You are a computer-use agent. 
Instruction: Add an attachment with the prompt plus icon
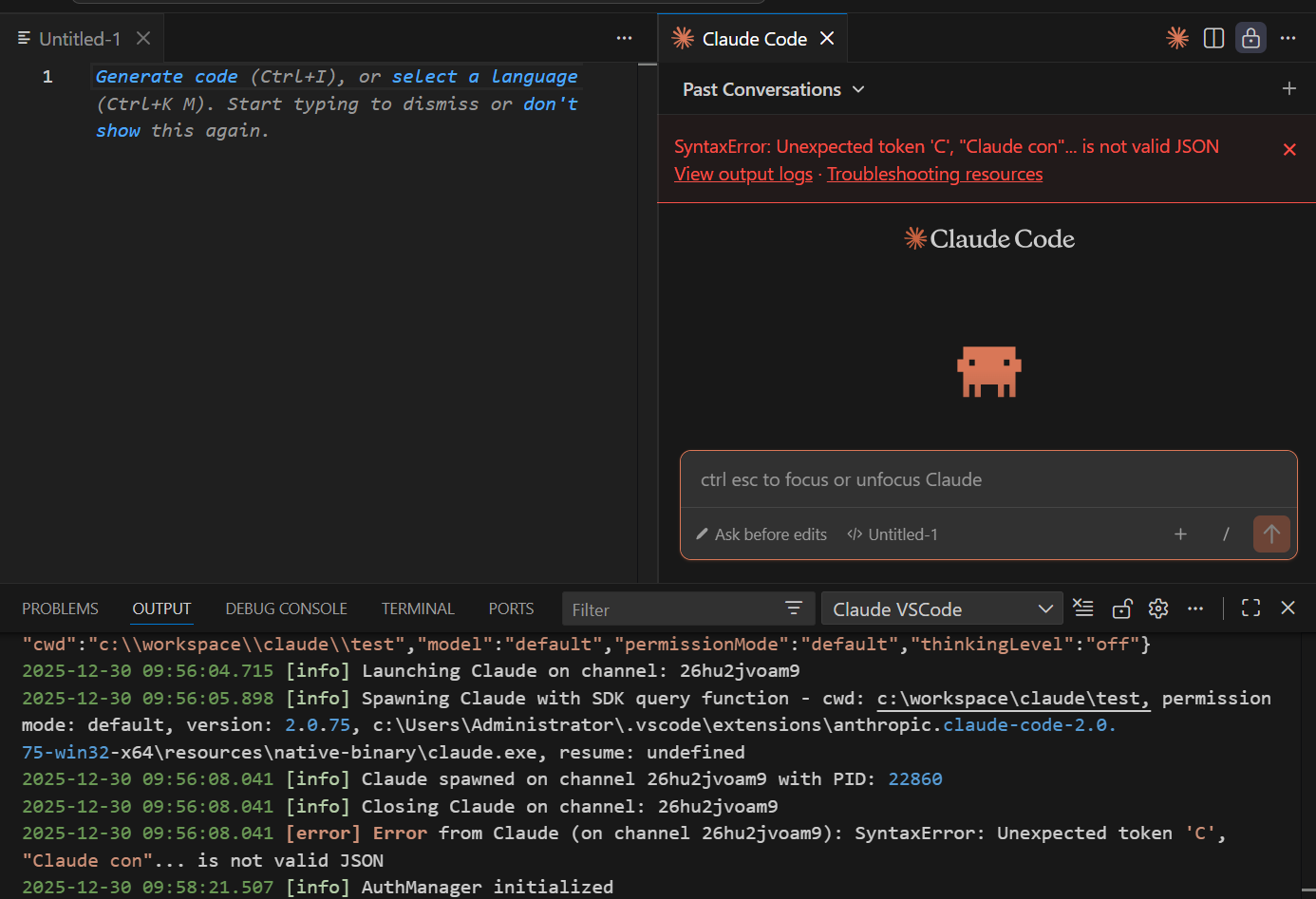coord(1180,534)
